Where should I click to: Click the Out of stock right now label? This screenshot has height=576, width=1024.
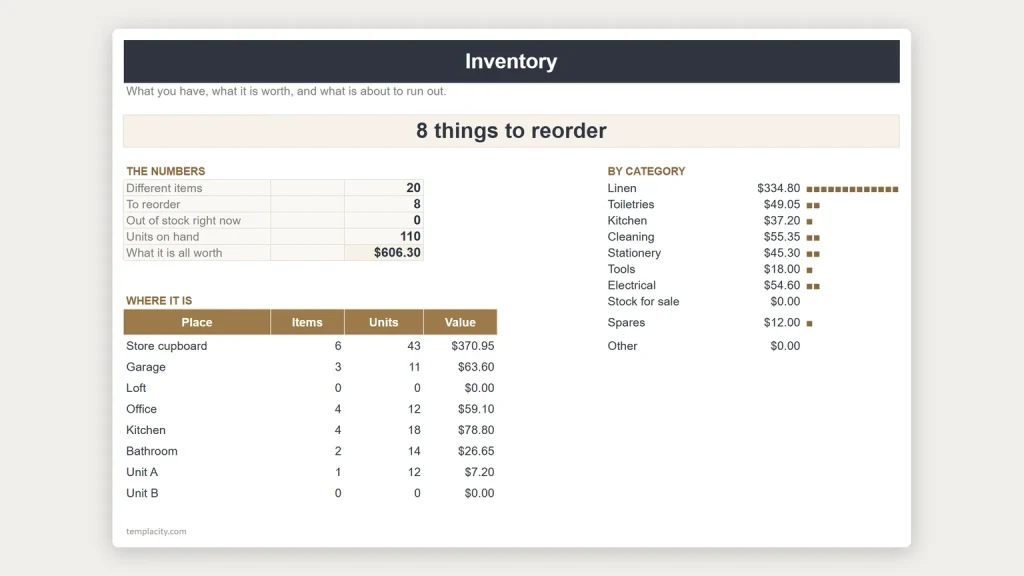[184, 221]
